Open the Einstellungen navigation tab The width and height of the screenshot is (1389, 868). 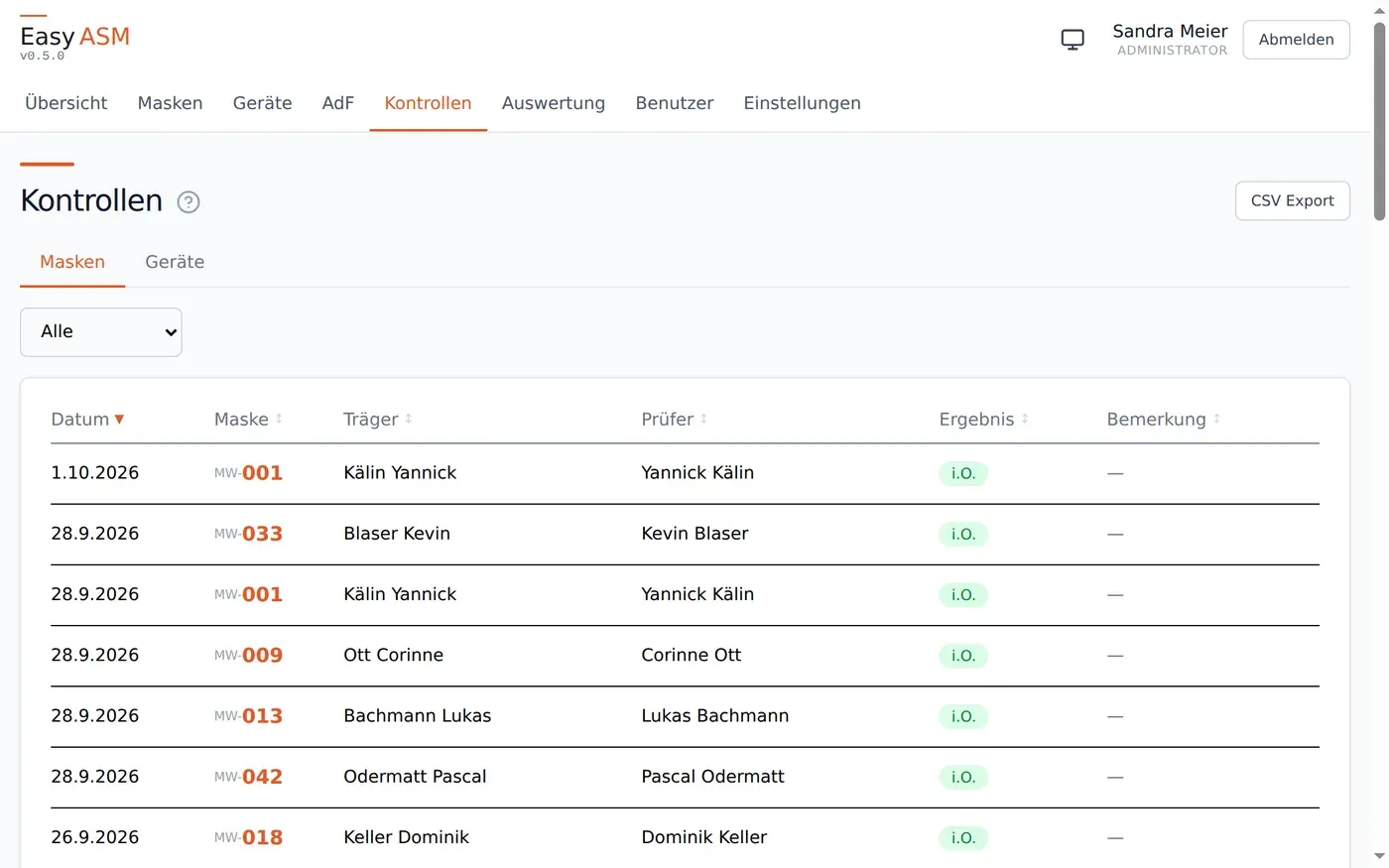pos(803,103)
